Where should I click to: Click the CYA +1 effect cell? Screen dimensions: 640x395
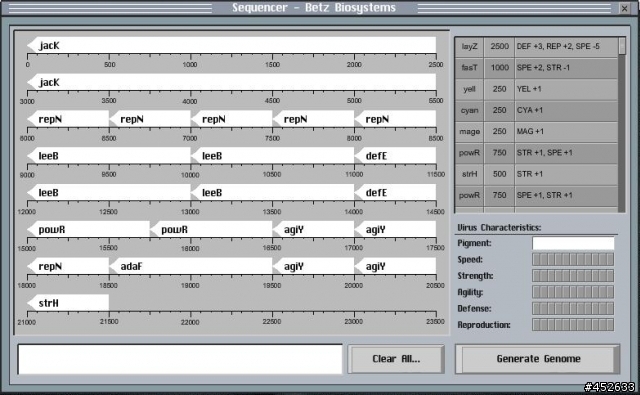566,110
